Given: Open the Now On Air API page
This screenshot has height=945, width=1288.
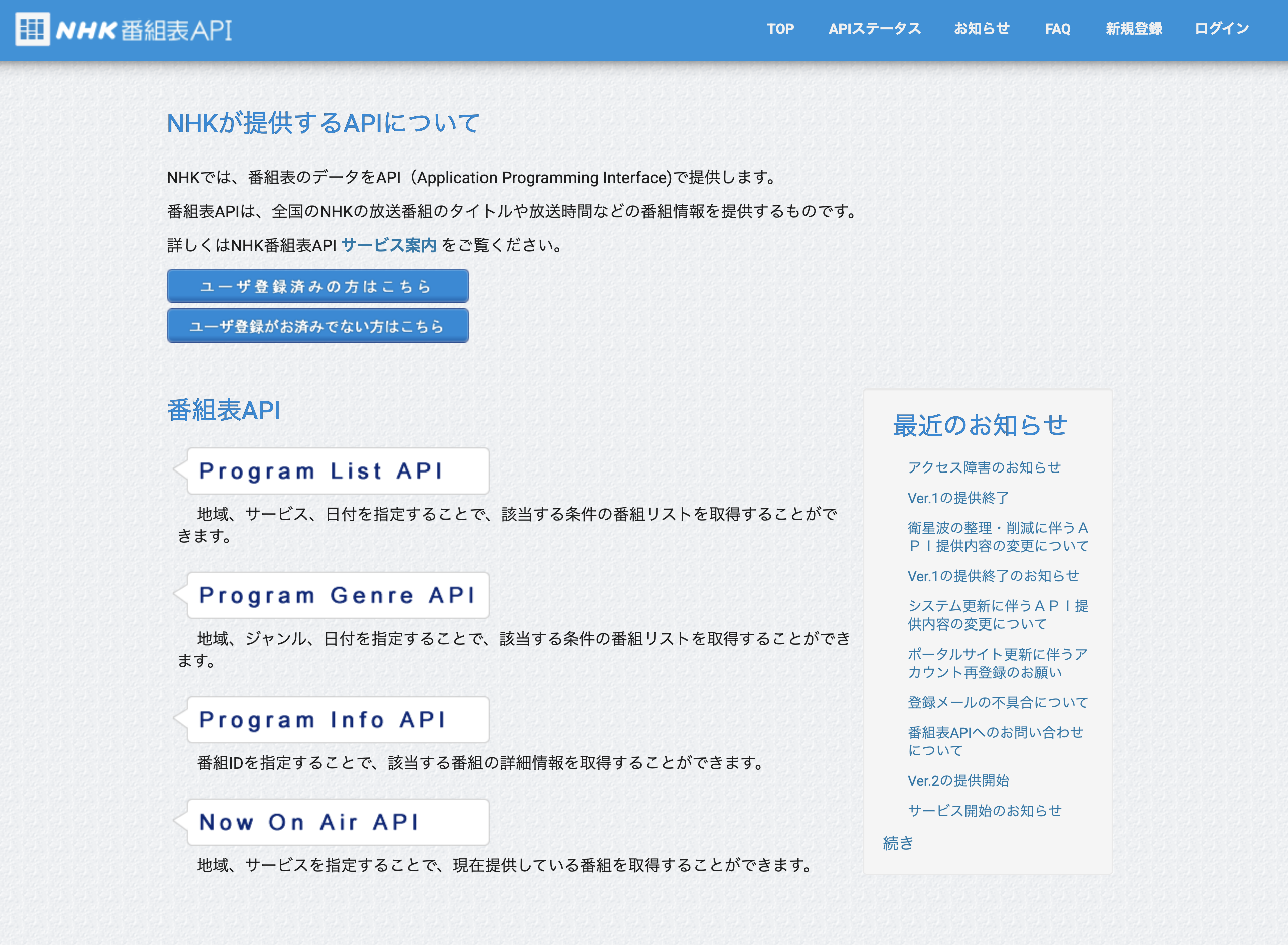Looking at the screenshot, I should point(309,822).
